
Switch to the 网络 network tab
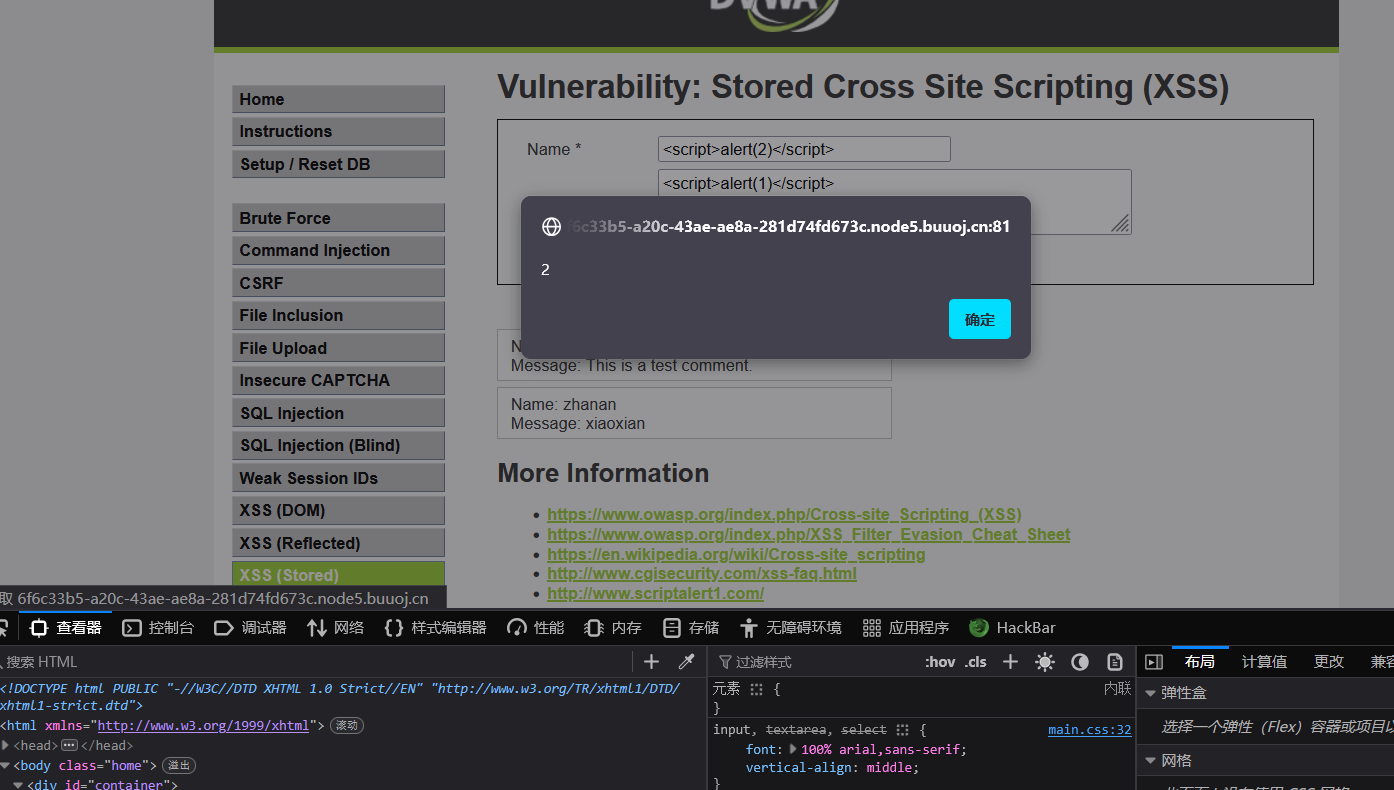click(x=336, y=628)
